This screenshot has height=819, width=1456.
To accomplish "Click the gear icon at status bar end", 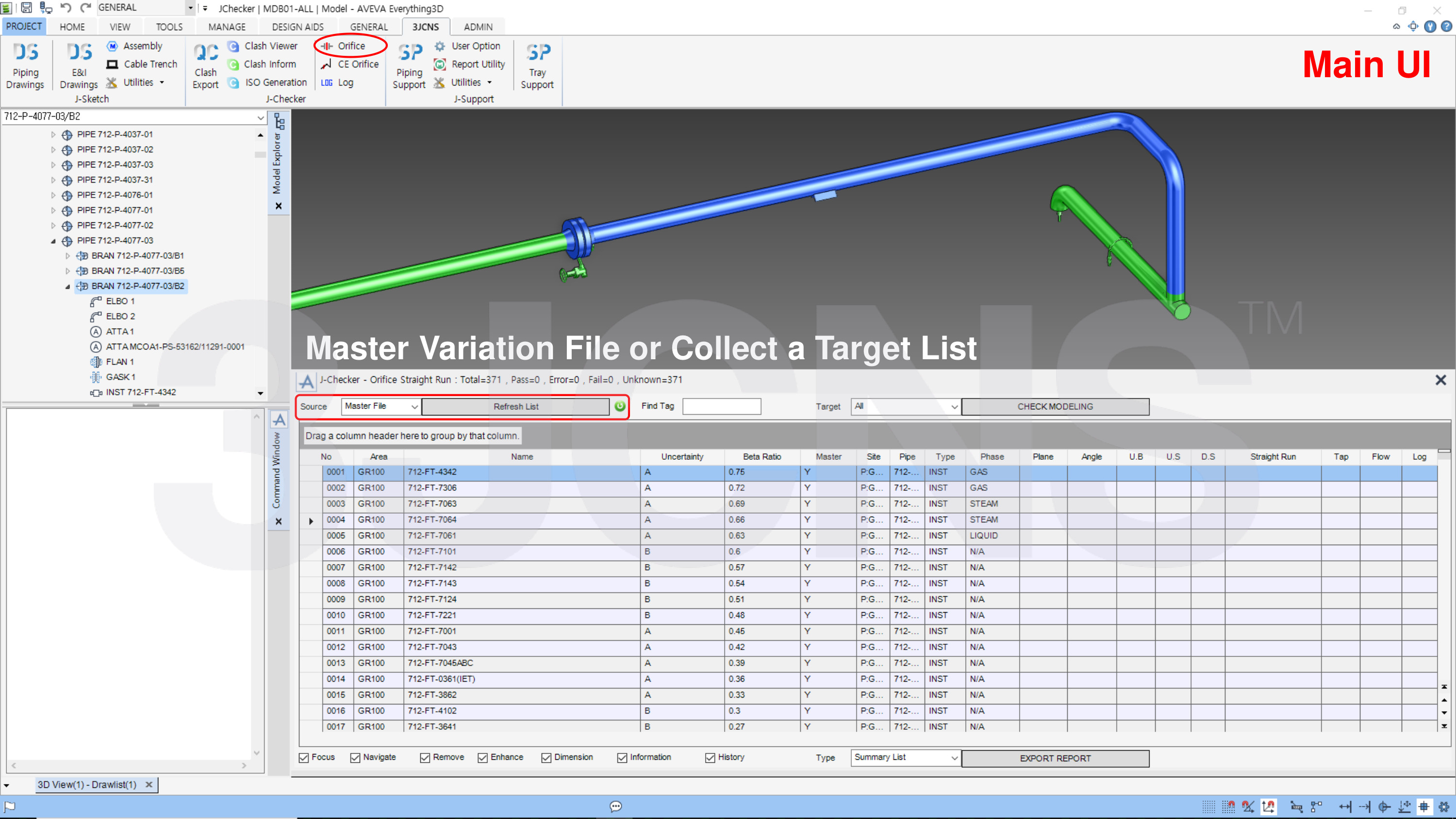I will pyautogui.click(x=1443, y=806).
